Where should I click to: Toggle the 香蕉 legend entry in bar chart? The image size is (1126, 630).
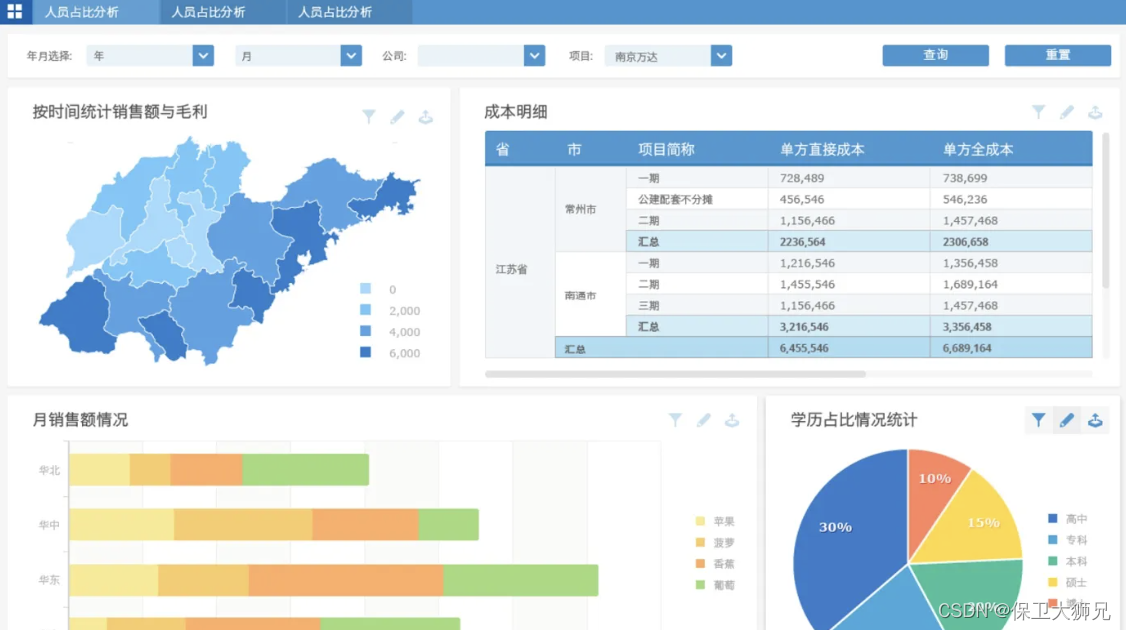tap(715, 564)
